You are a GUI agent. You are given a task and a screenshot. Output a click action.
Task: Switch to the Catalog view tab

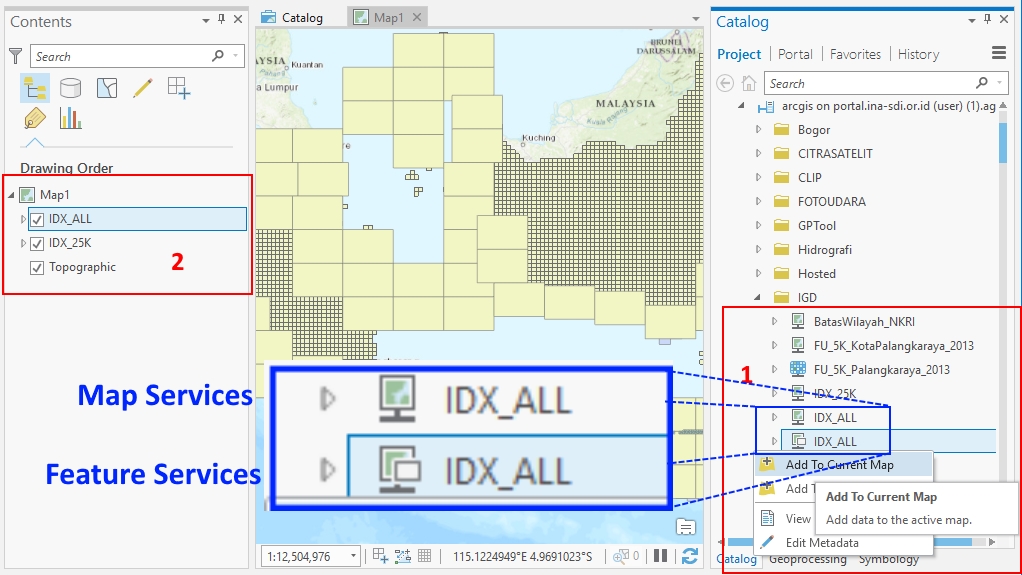[293, 18]
